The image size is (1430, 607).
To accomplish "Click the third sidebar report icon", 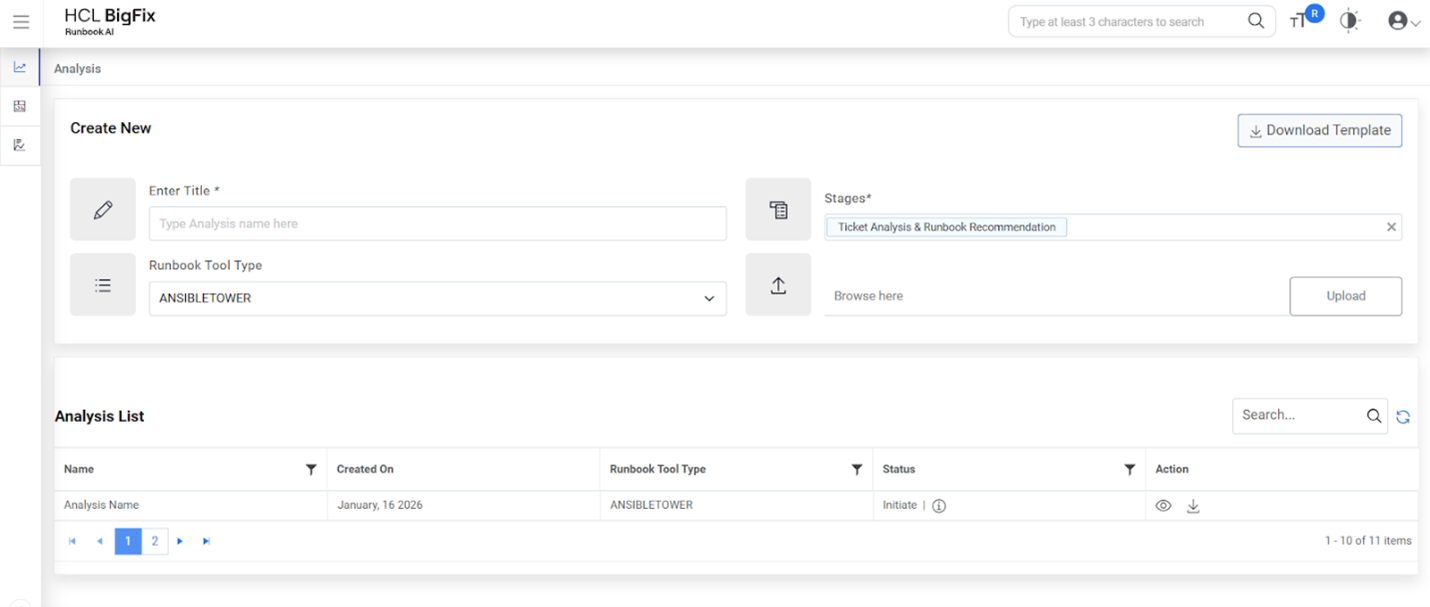I will click(x=20, y=145).
